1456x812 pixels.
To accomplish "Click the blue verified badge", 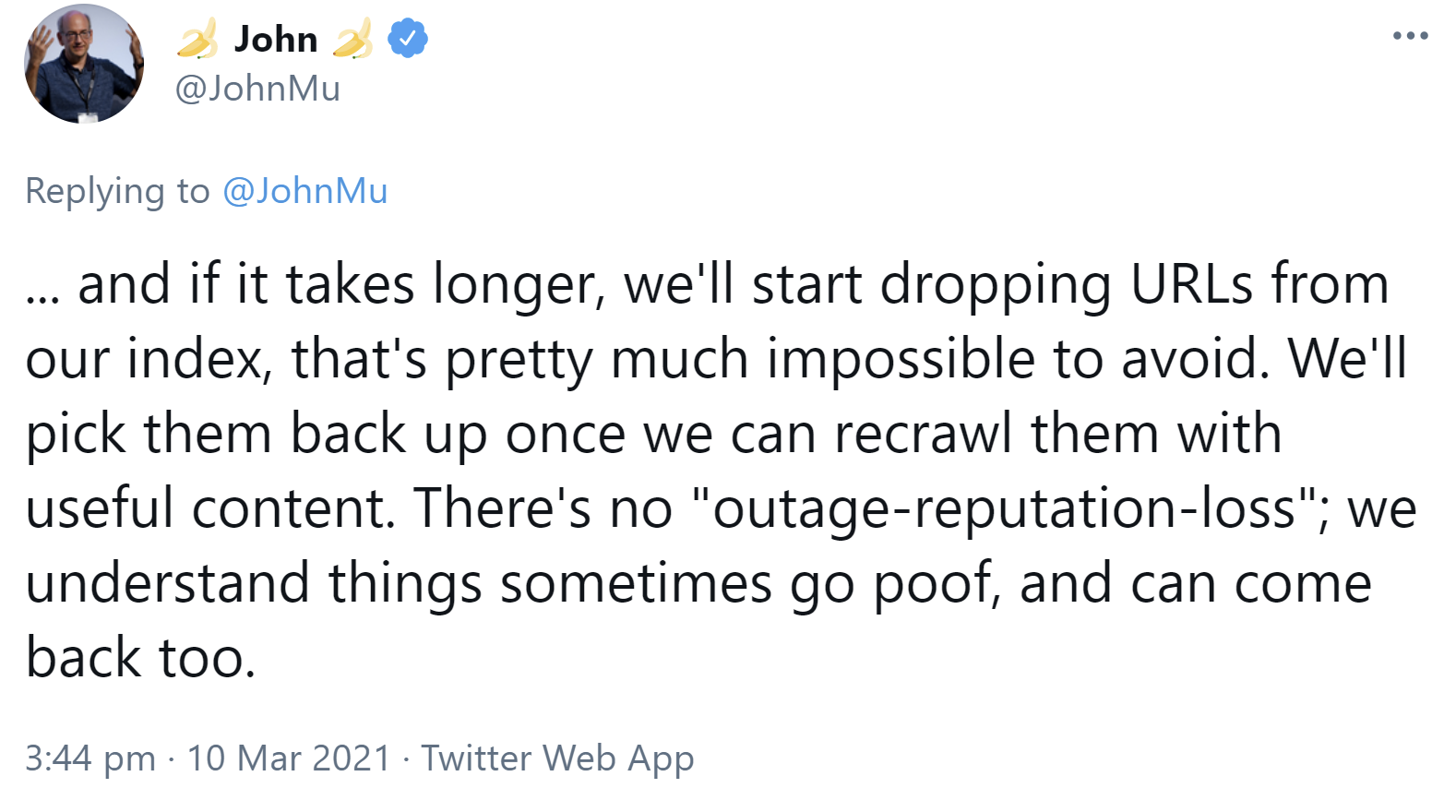I will coord(407,39).
